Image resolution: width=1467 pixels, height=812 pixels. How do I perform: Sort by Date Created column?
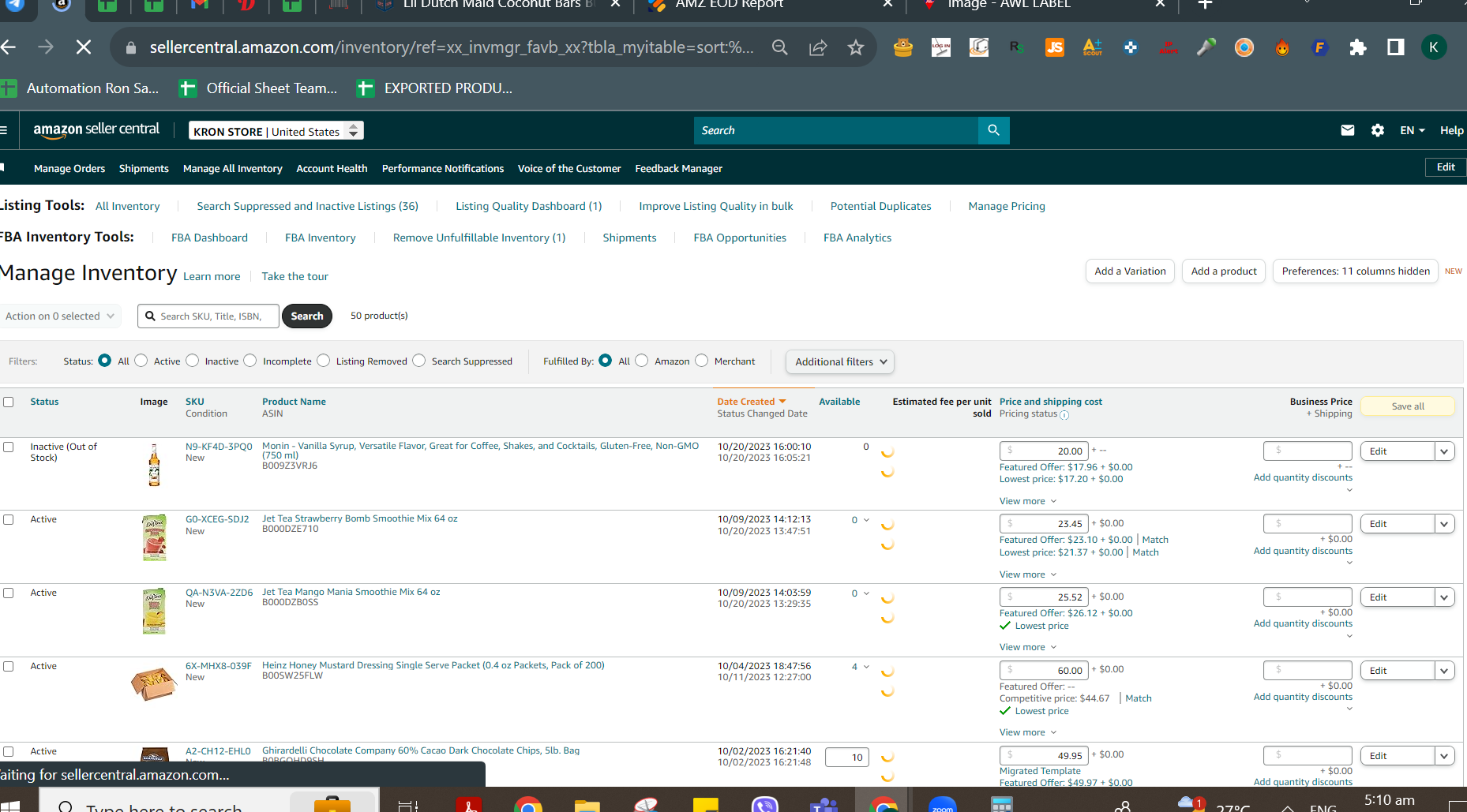(752, 402)
